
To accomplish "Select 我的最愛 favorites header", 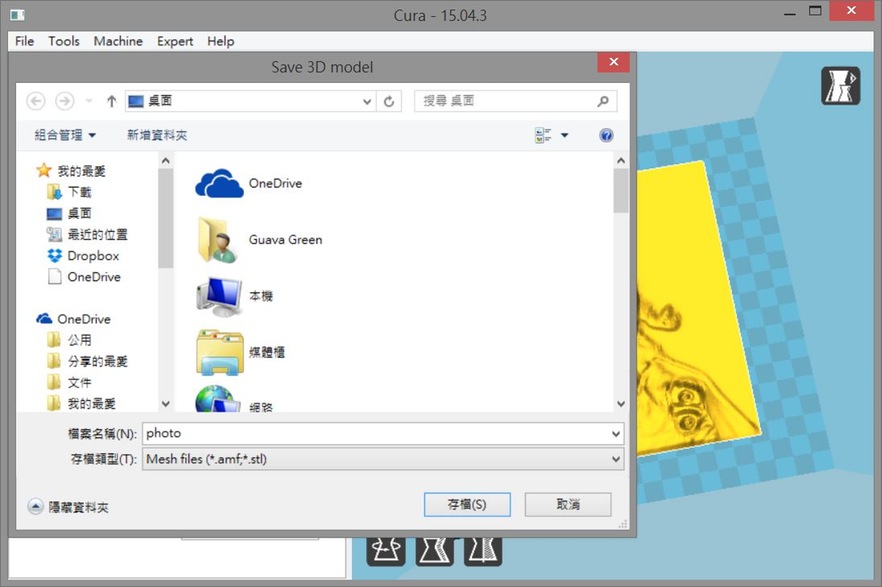I will pyautogui.click(x=71, y=171).
